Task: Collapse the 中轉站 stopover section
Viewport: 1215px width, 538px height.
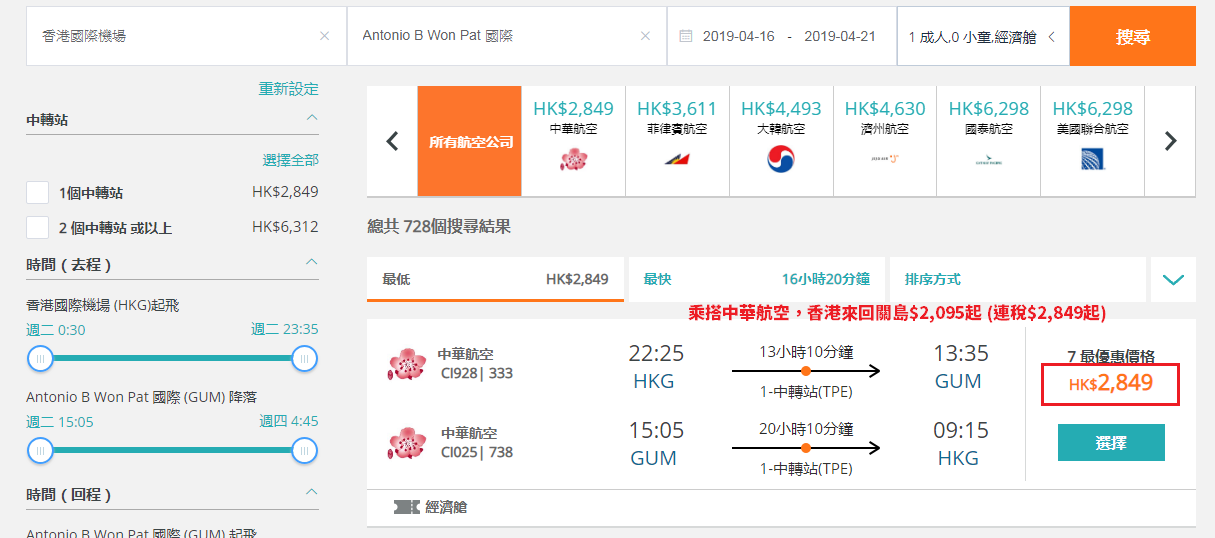Action: [x=312, y=118]
